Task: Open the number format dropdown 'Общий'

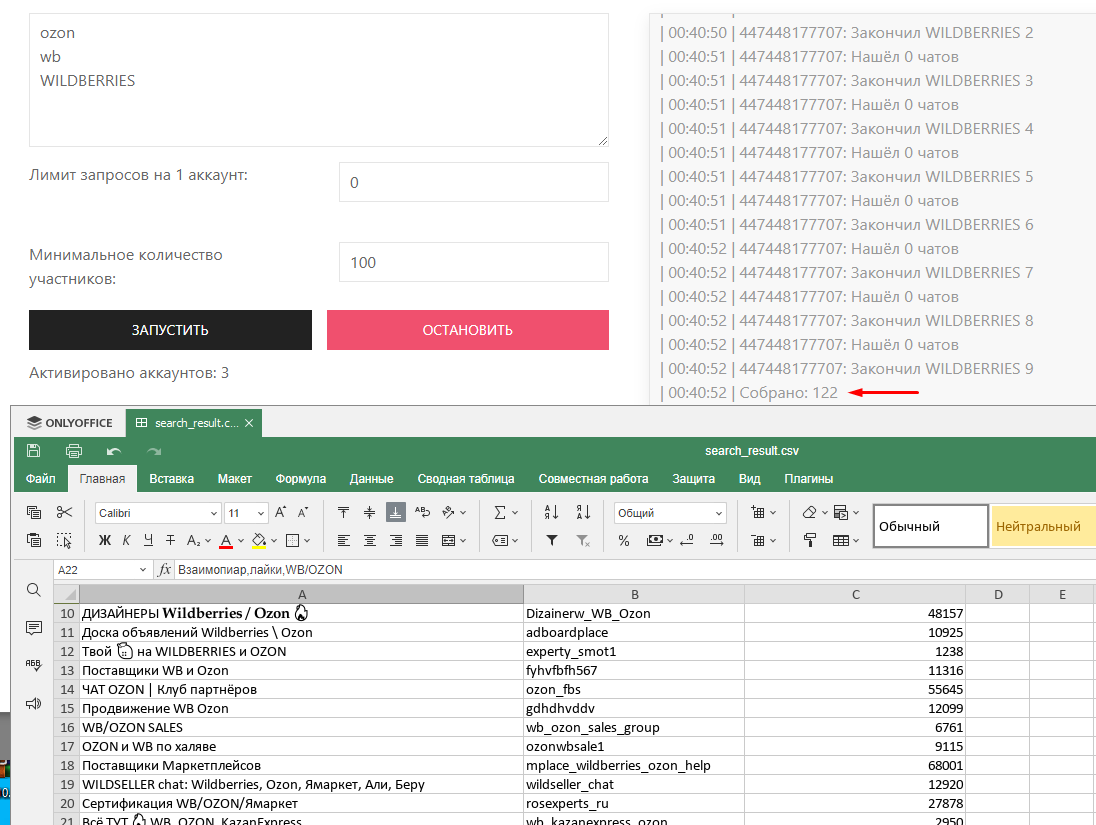Action: [669, 513]
